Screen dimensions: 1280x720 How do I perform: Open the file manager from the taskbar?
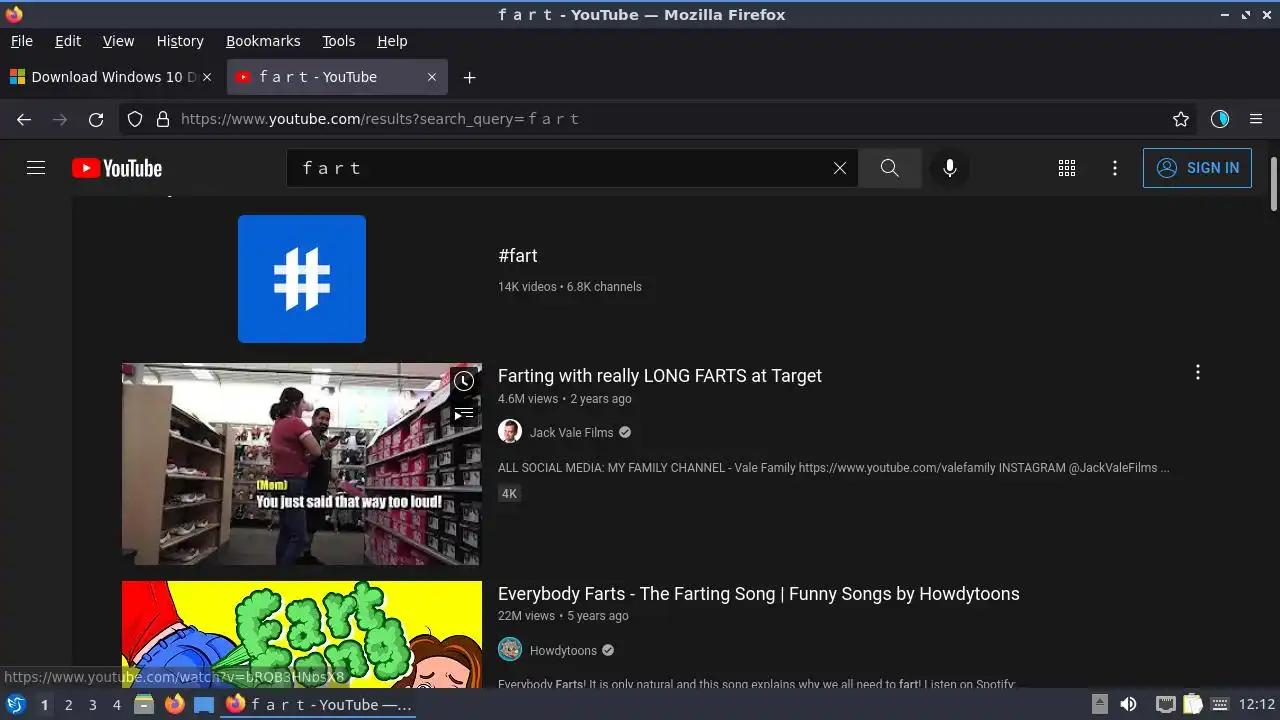pyautogui.click(x=144, y=704)
